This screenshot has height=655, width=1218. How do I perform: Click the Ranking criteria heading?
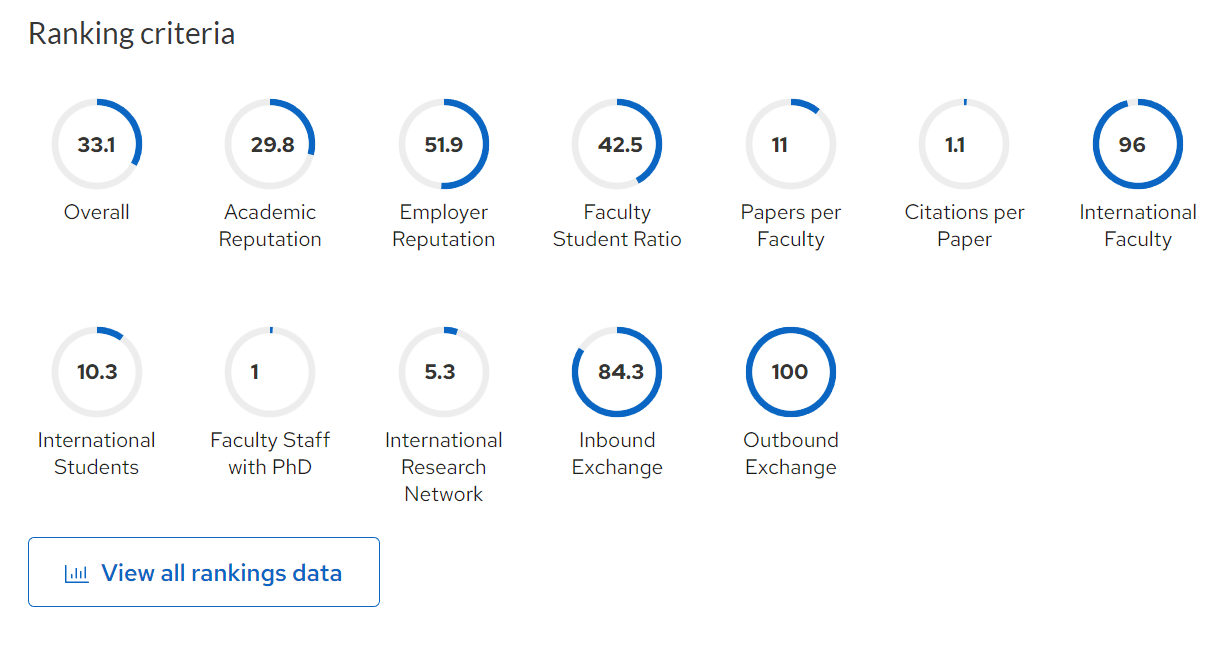[132, 34]
